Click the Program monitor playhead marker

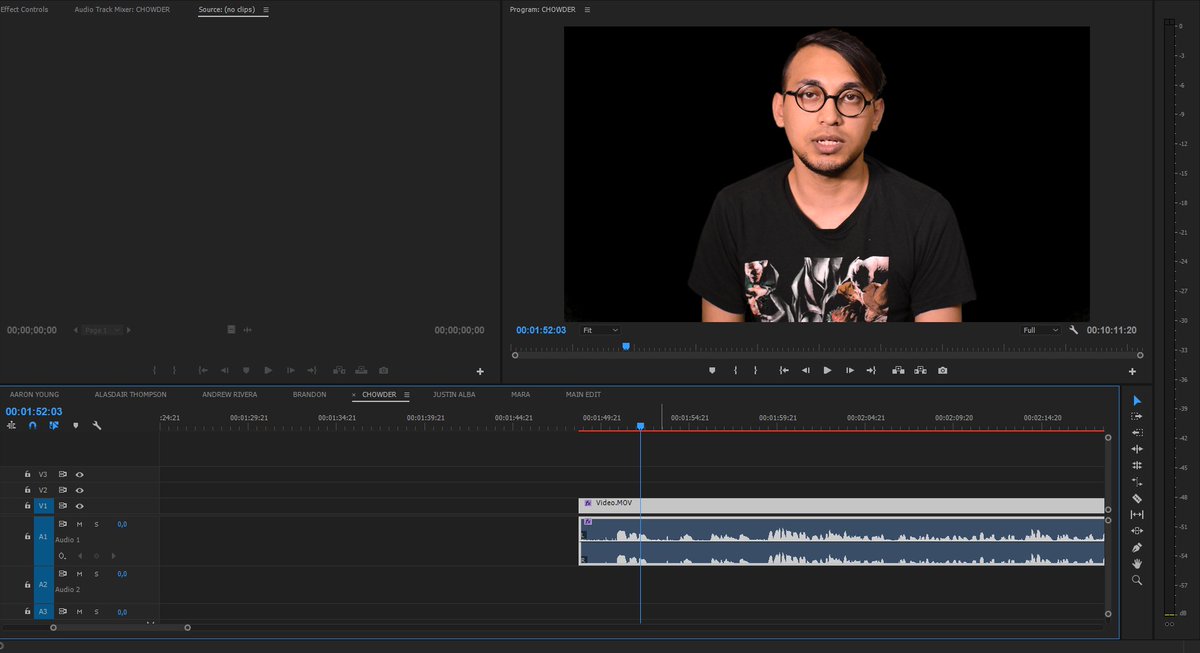(x=626, y=347)
